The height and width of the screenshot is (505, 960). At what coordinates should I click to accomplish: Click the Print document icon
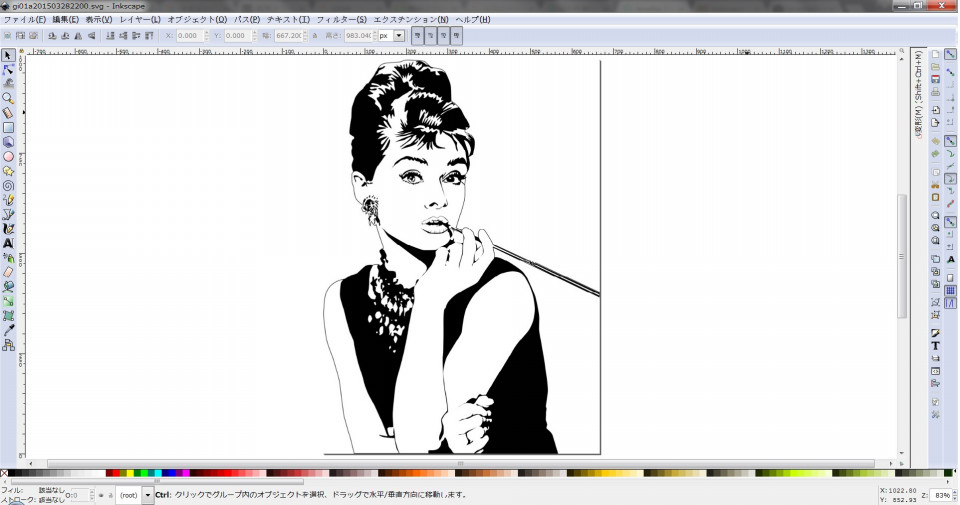(935, 92)
